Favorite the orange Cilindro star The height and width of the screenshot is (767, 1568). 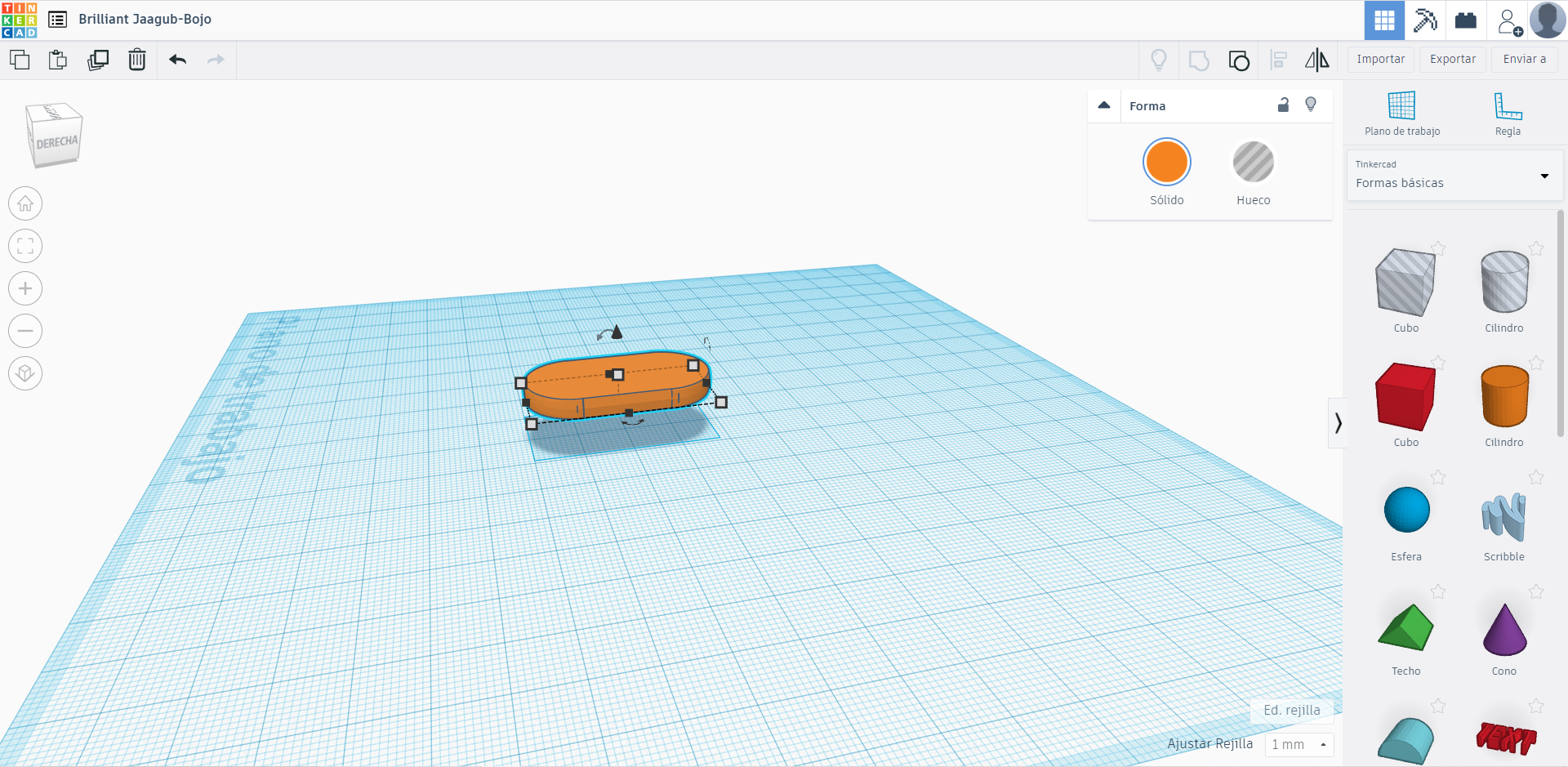coord(1536,363)
